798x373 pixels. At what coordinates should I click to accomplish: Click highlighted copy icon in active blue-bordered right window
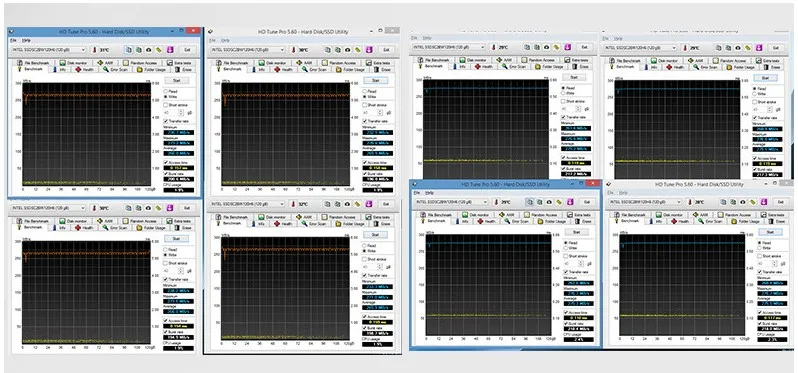[530, 202]
